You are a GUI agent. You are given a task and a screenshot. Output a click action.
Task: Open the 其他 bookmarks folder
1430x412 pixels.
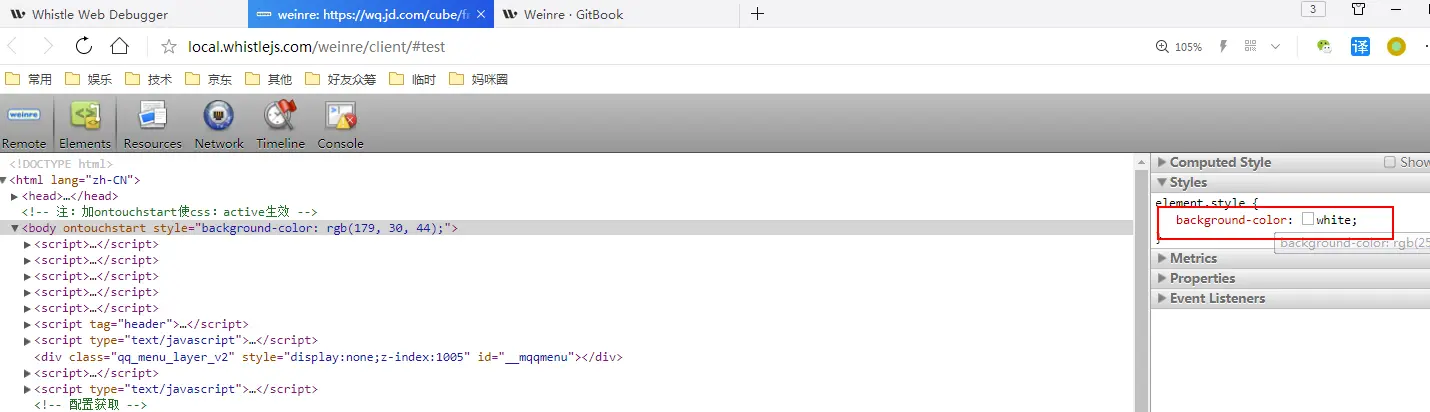[269, 79]
